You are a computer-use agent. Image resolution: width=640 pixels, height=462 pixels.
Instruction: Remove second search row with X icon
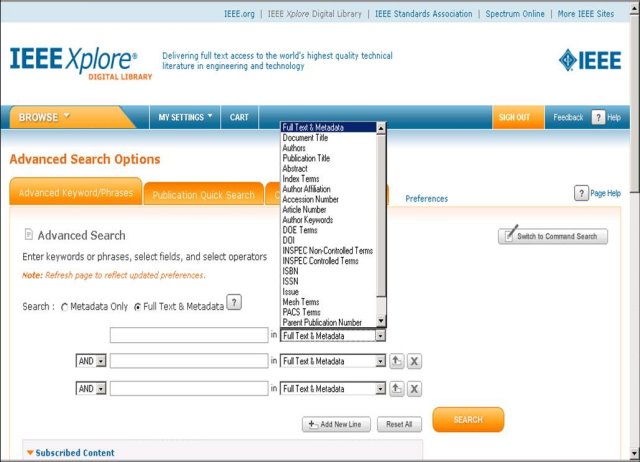coord(414,361)
